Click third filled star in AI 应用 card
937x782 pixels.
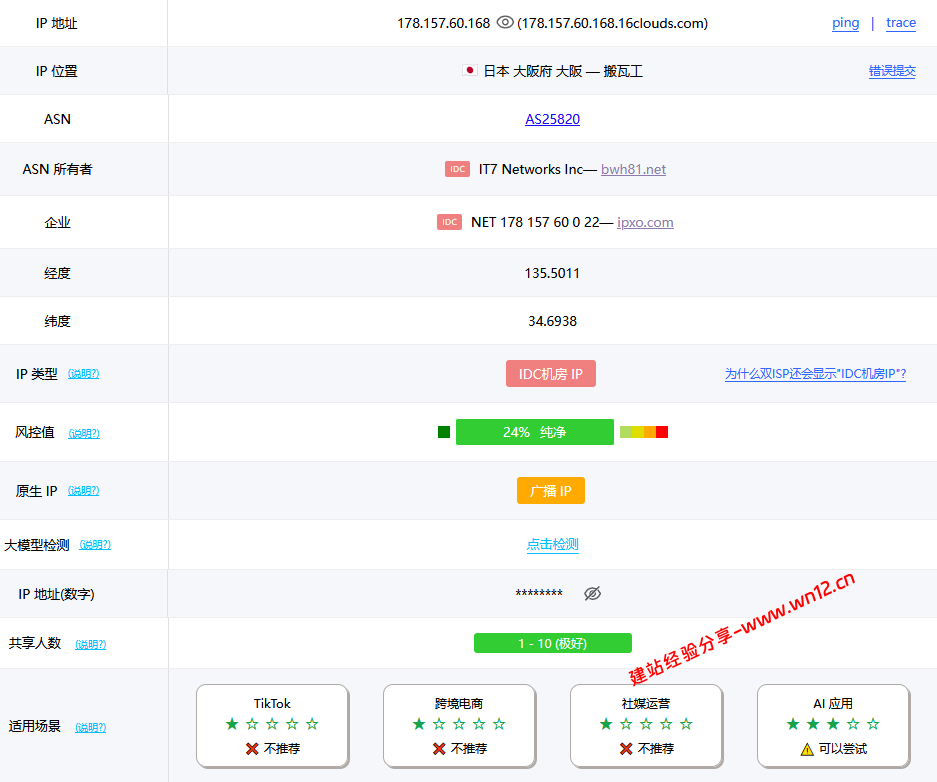tap(833, 724)
